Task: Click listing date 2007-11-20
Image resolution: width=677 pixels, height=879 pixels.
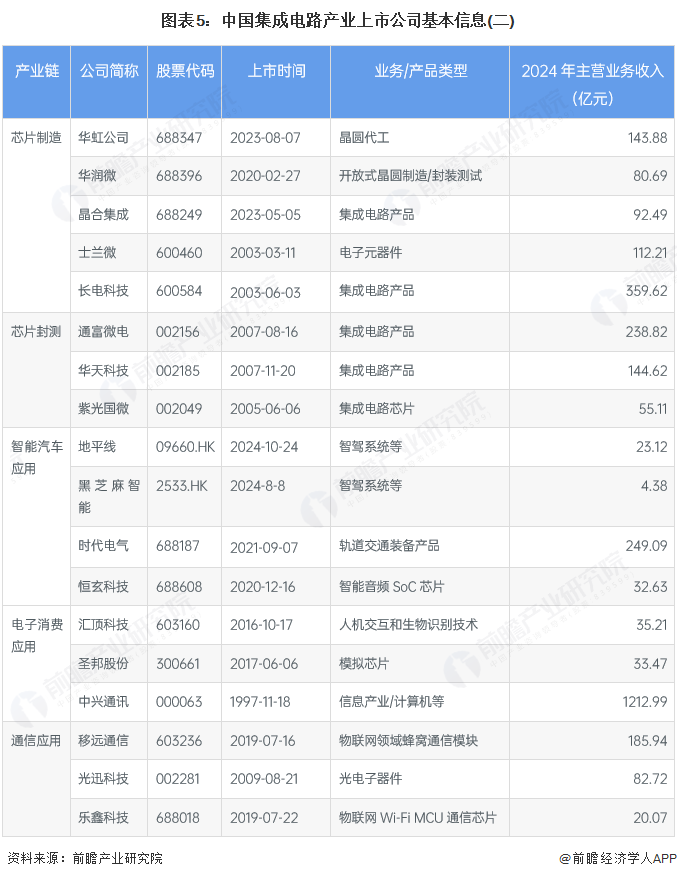Action: coord(262,371)
